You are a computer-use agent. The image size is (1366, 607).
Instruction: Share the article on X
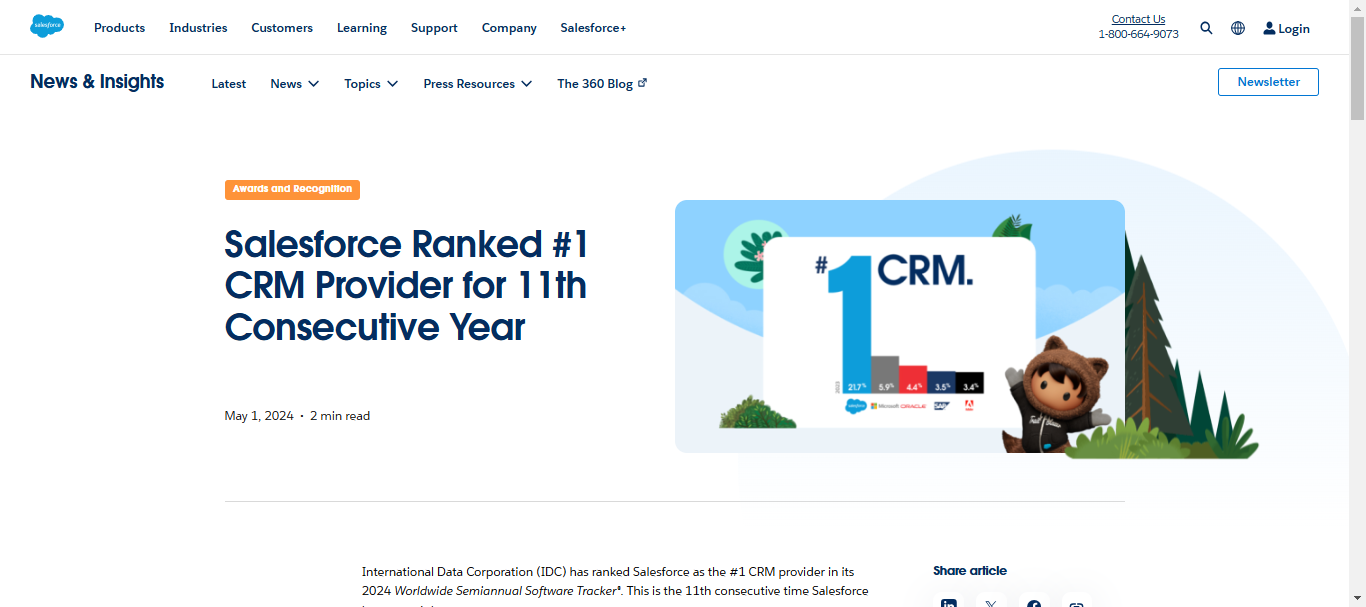[990, 602]
